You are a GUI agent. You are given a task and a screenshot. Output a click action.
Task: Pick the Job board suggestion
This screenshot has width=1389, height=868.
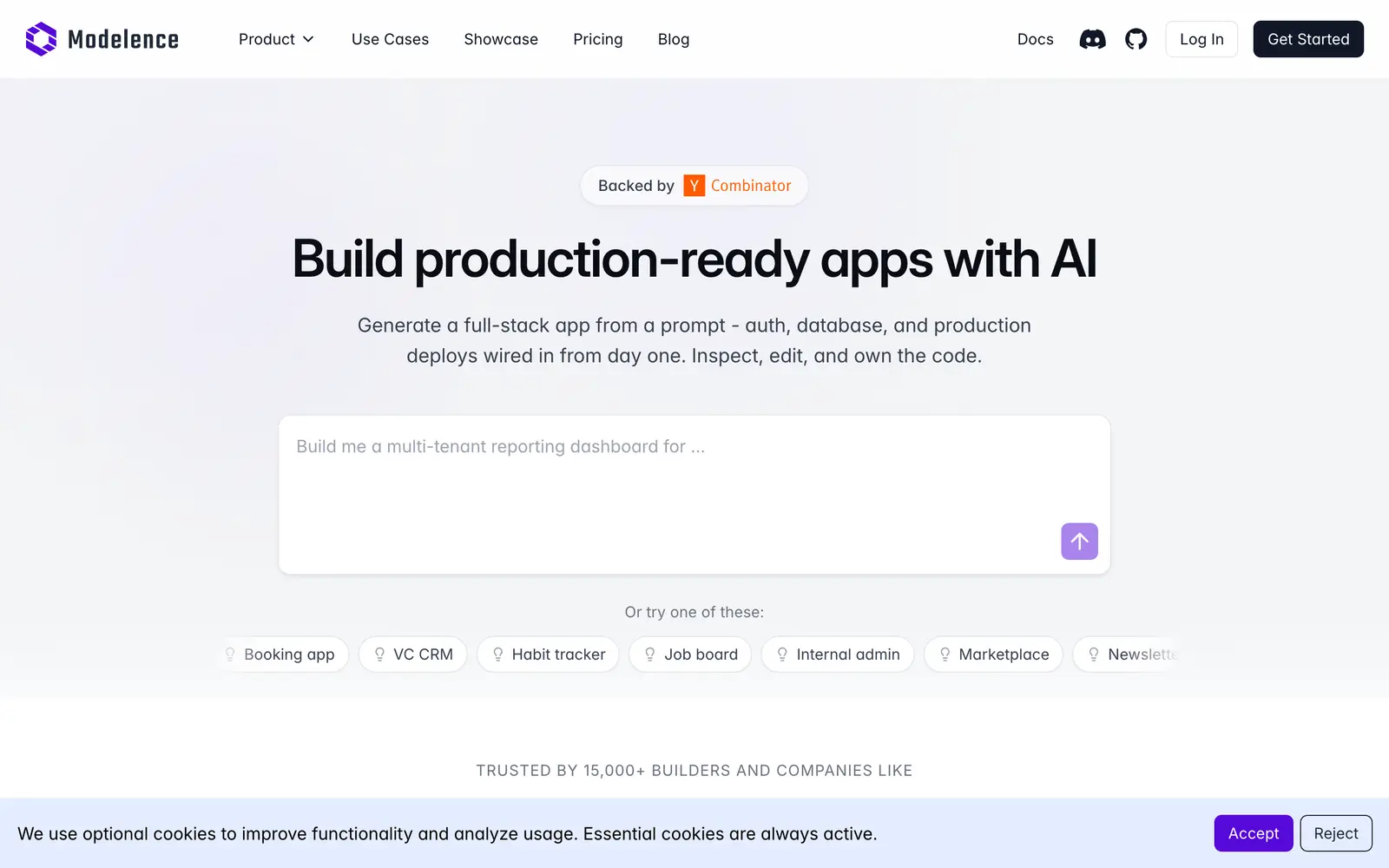(690, 654)
